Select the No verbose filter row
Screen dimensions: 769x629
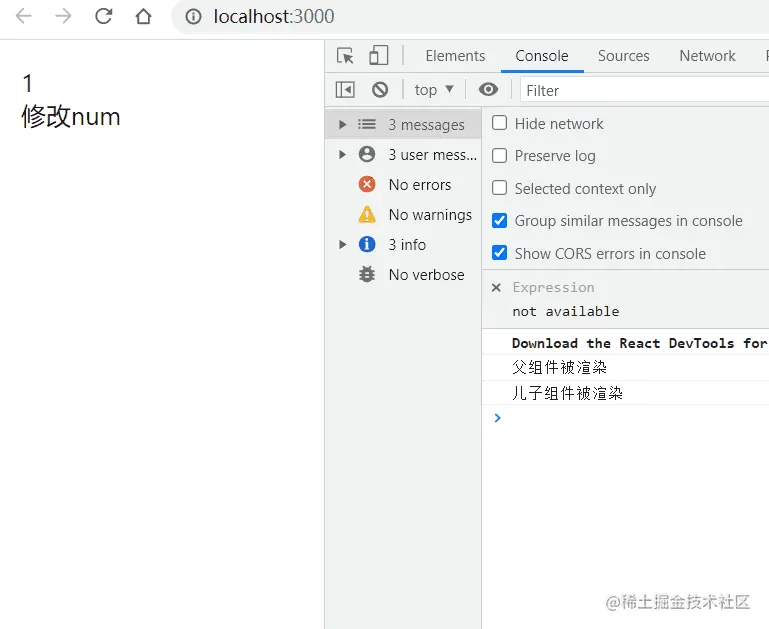coord(403,274)
